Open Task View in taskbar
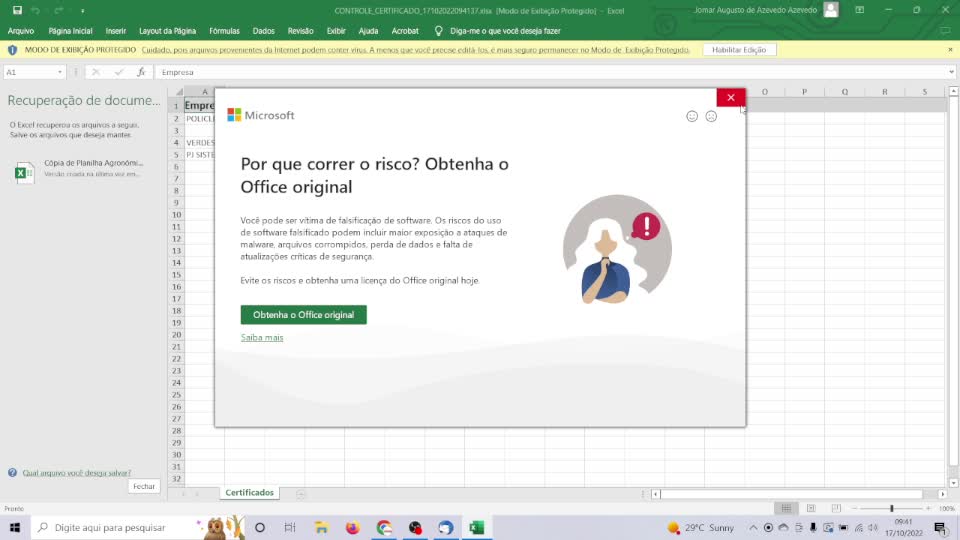This screenshot has width=960, height=540. tap(290, 527)
